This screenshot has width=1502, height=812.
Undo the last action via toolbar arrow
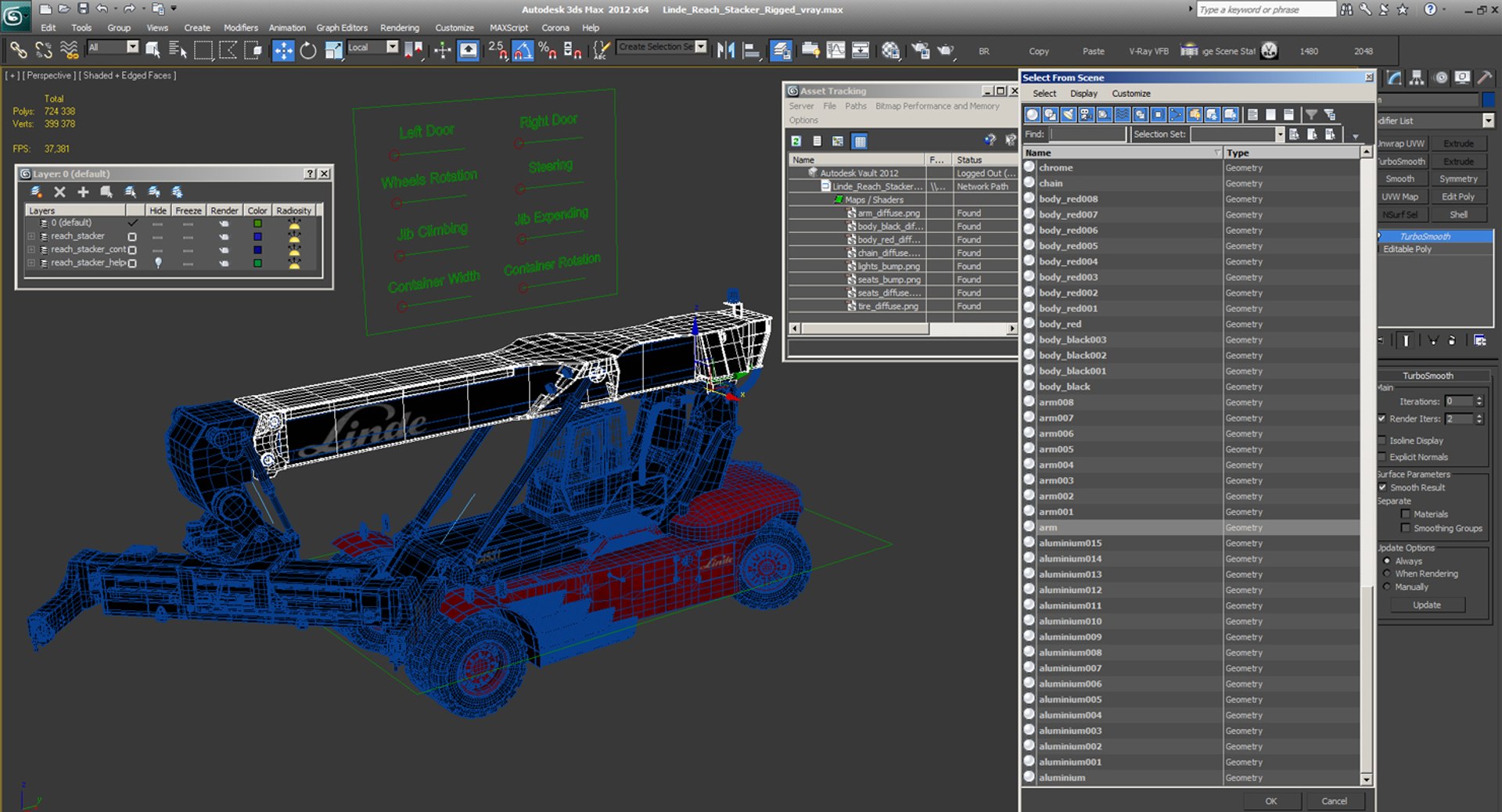tap(102, 9)
